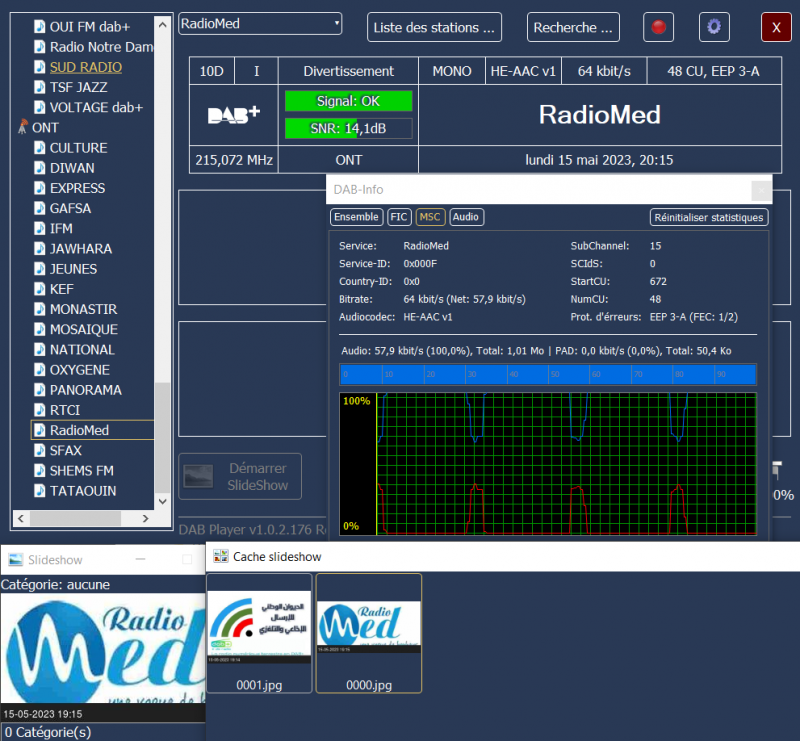Select the OUI FM dab+ station
Image resolution: width=800 pixels, height=741 pixels.
coord(90,27)
